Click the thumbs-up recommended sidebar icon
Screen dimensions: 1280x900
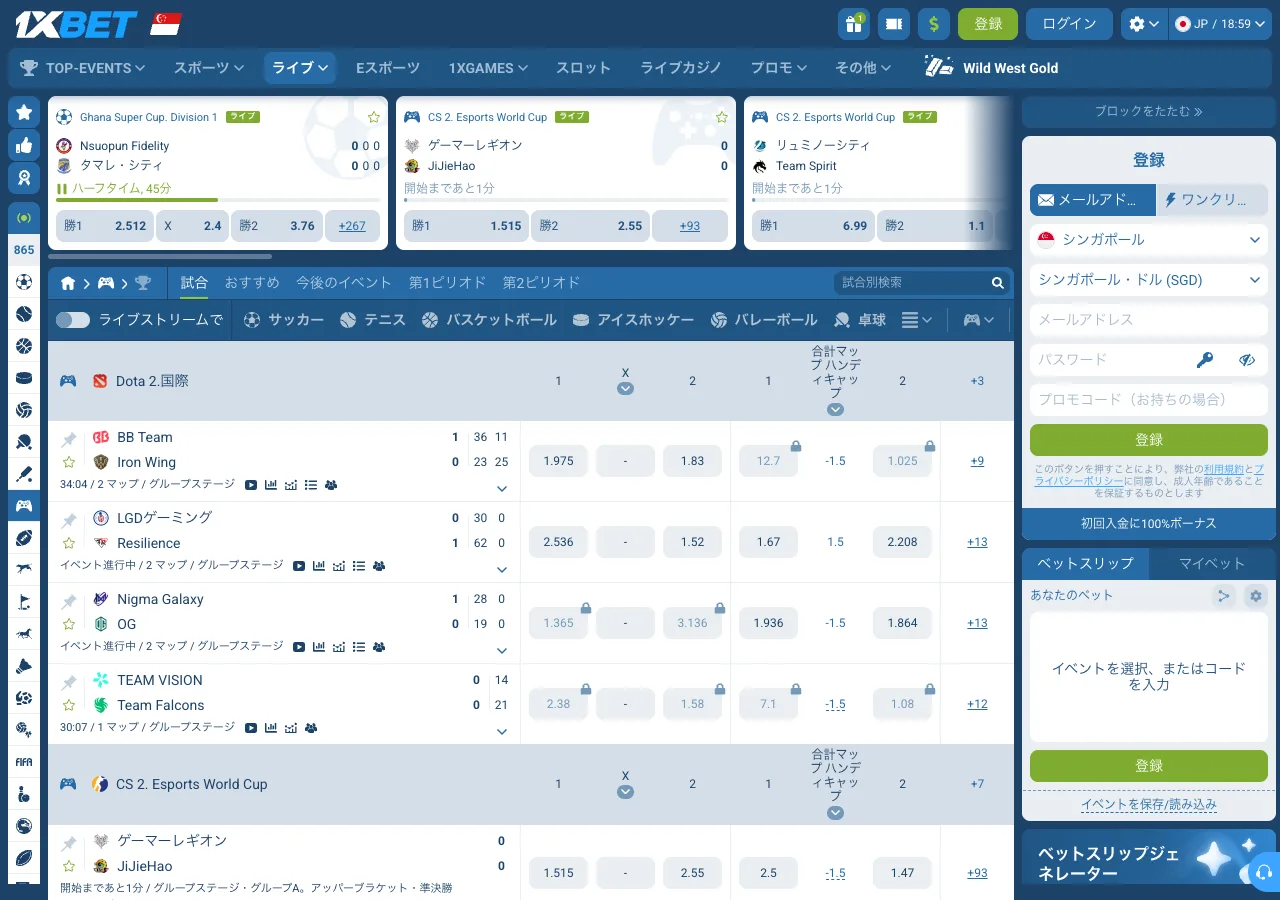[24, 145]
